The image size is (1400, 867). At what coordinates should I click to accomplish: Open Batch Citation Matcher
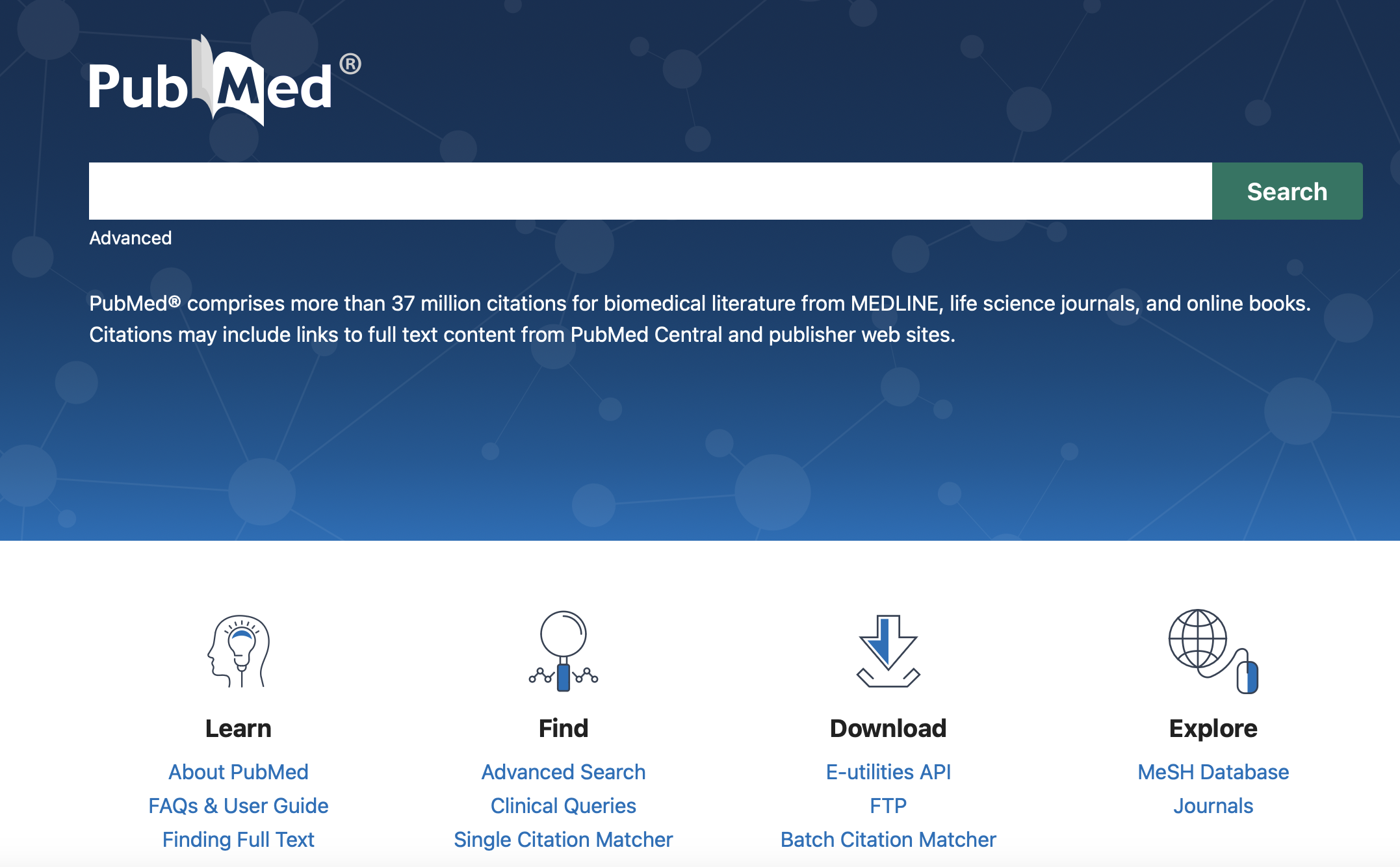pos(888,839)
